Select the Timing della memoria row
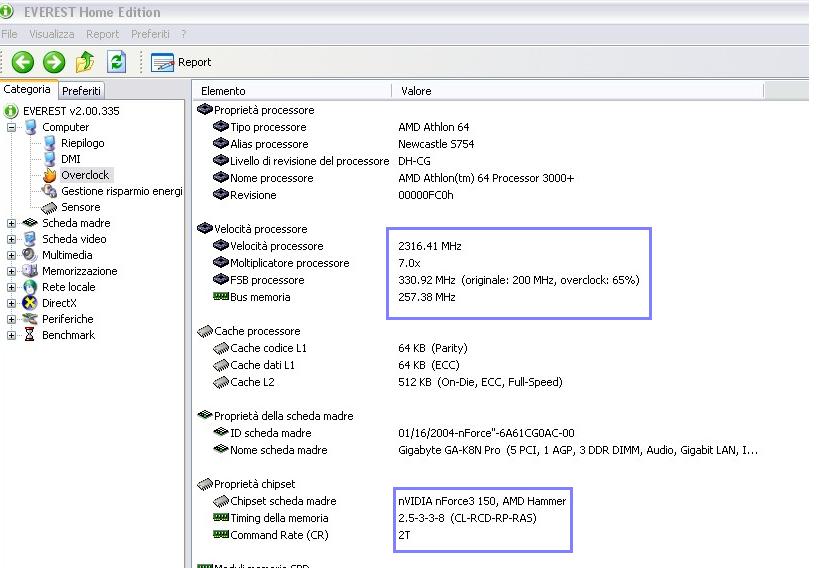Screen dimensions: 819x568 [375, 518]
